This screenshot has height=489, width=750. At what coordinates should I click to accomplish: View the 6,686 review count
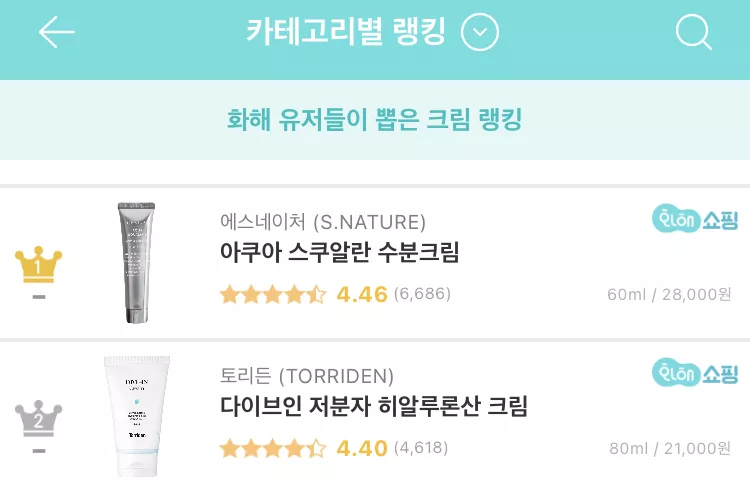pos(422,294)
